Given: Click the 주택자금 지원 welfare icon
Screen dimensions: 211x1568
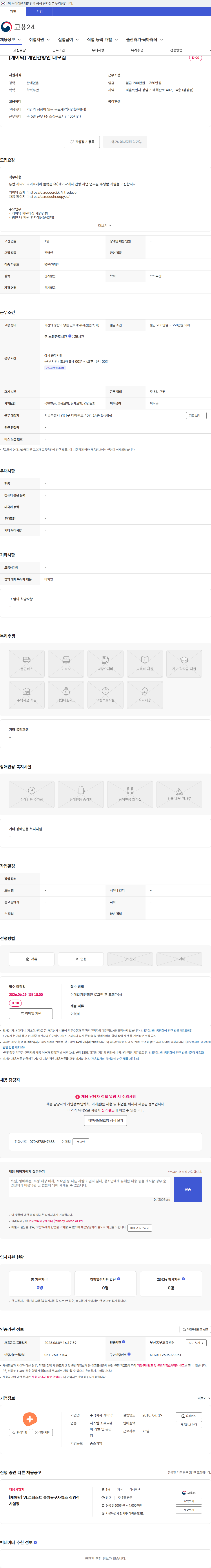Looking at the screenshot, I should (x=27, y=695).
